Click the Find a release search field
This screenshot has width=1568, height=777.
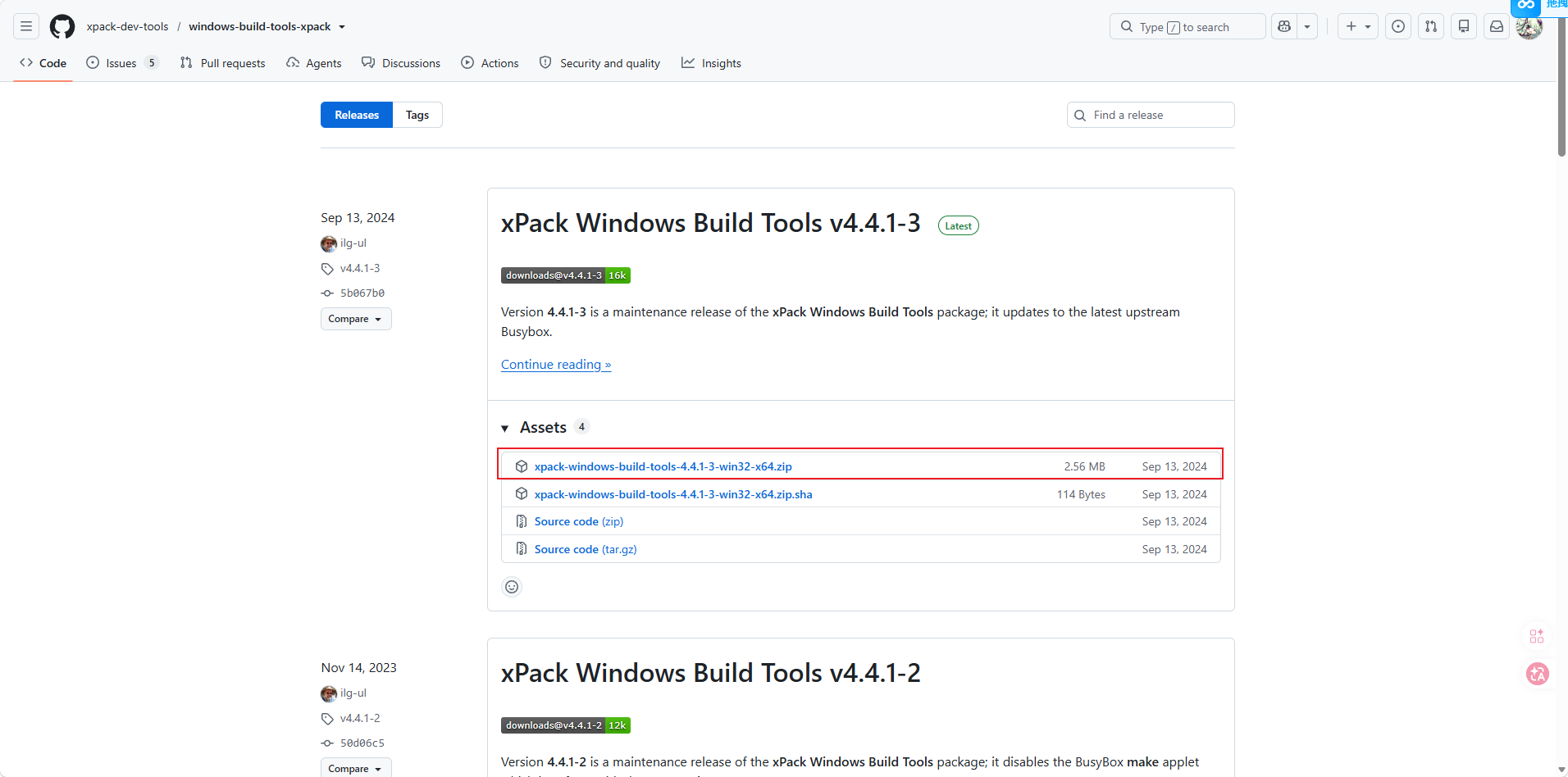[1151, 115]
